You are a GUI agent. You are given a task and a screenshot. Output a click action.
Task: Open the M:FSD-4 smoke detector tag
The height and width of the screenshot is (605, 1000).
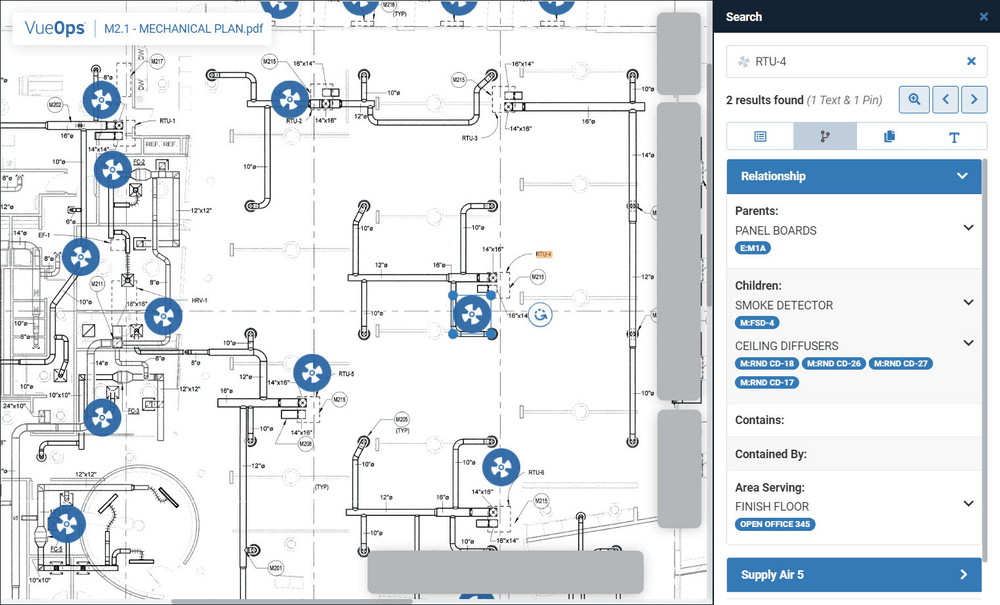759,323
